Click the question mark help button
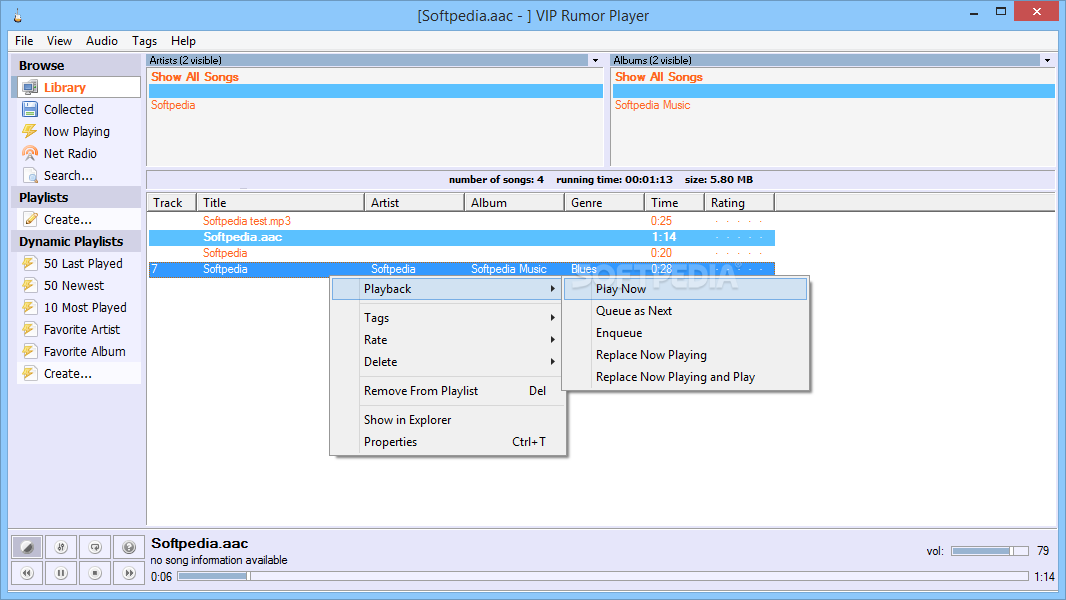The image size is (1066, 600). (x=129, y=547)
